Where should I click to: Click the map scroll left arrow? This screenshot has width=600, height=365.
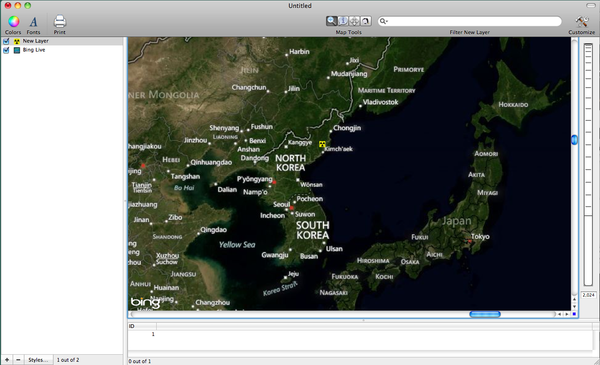559,314
